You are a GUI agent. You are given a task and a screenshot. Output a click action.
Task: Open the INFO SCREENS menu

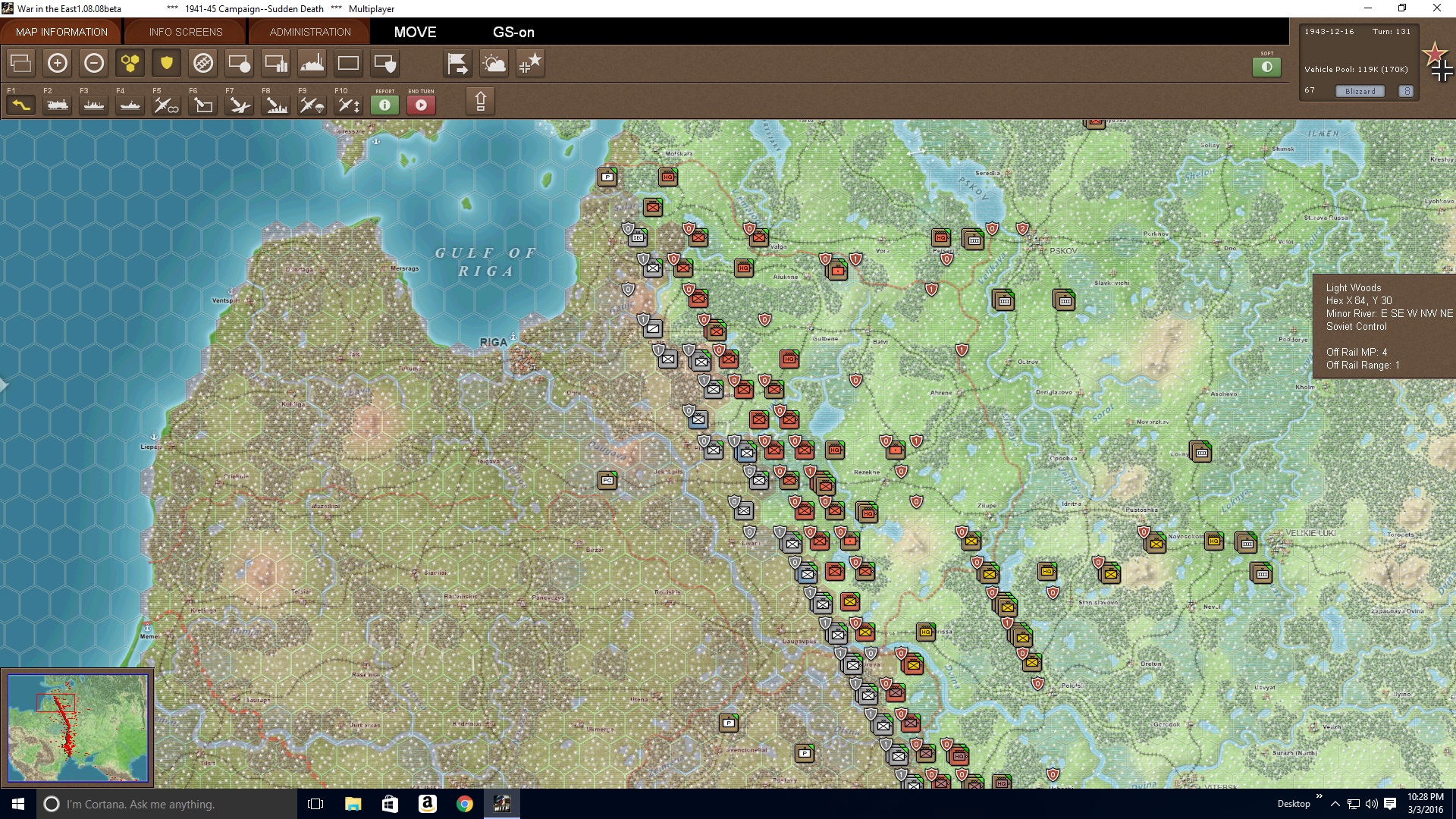pyautogui.click(x=184, y=32)
